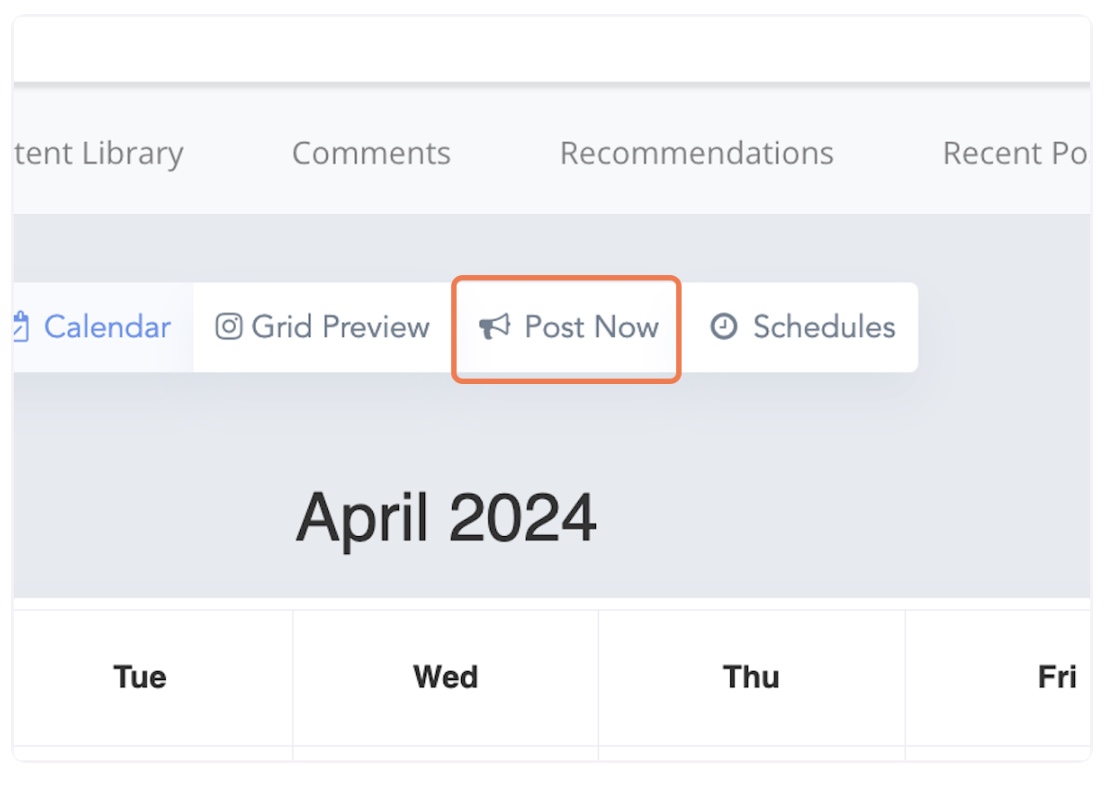Open the Schedules view
This screenshot has width=1112, height=788.
pos(801,328)
